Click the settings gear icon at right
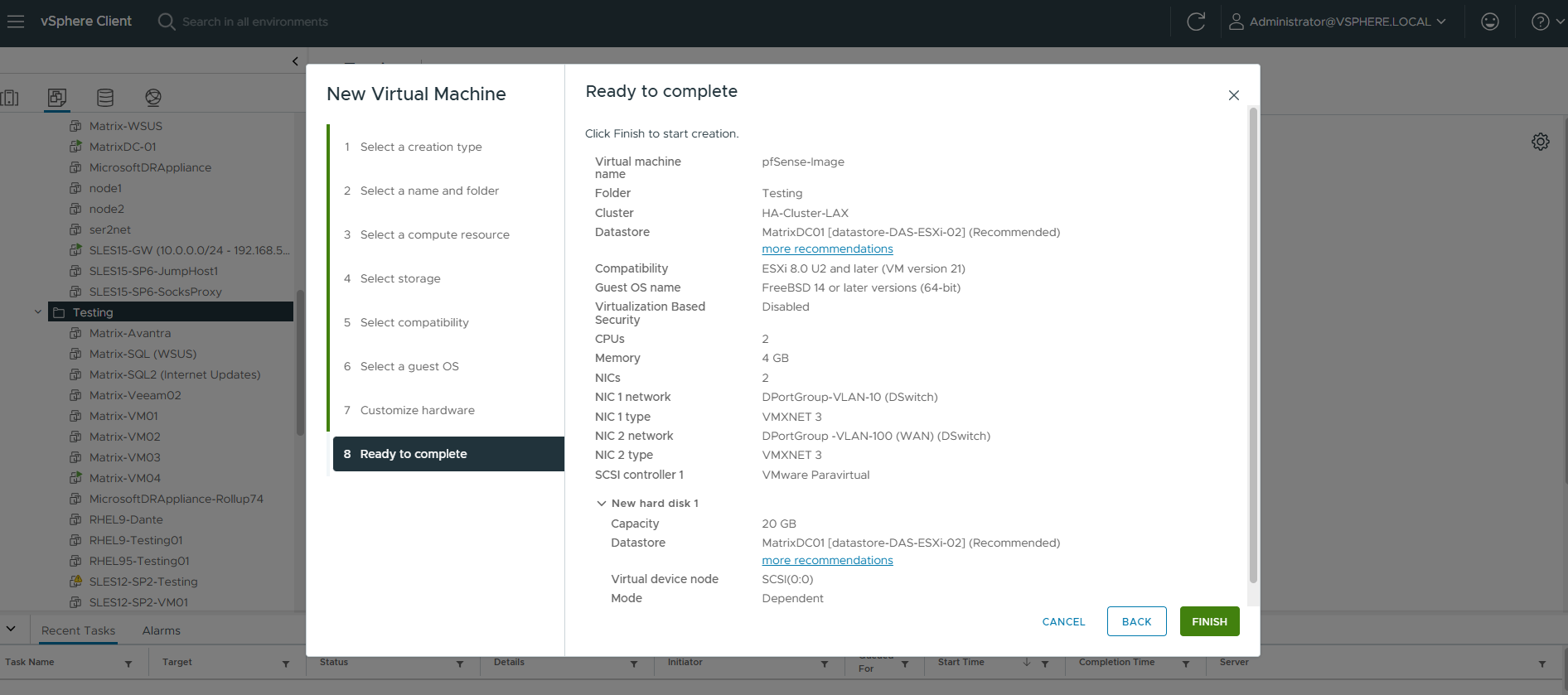This screenshot has height=695, width=1568. pos(1540,142)
